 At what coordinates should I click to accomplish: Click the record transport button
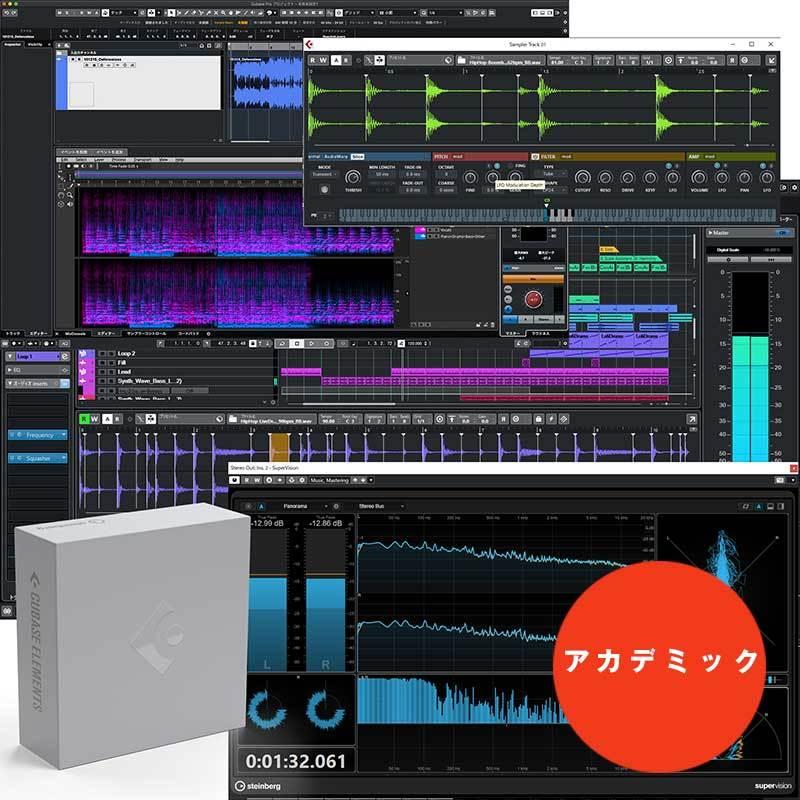[x=327, y=343]
